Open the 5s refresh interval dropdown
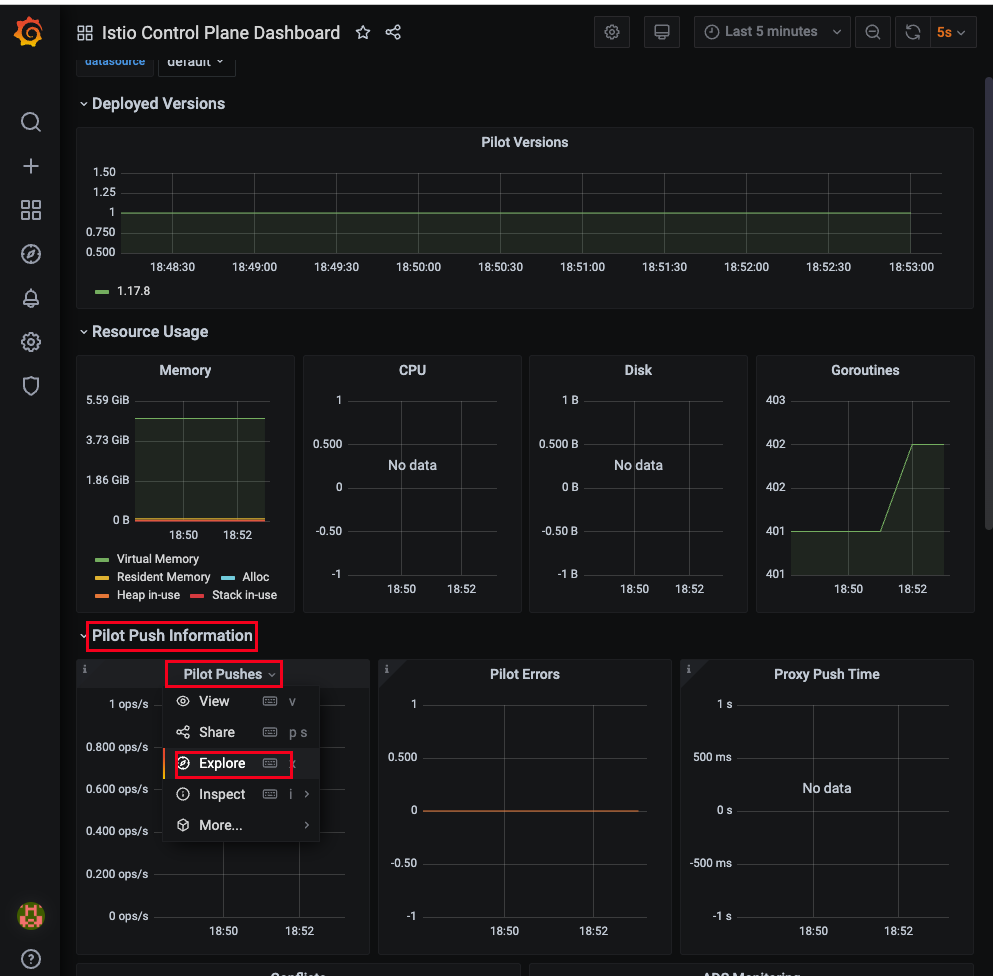Image resolution: width=993 pixels, height=976 pixels. click(951, 32)
